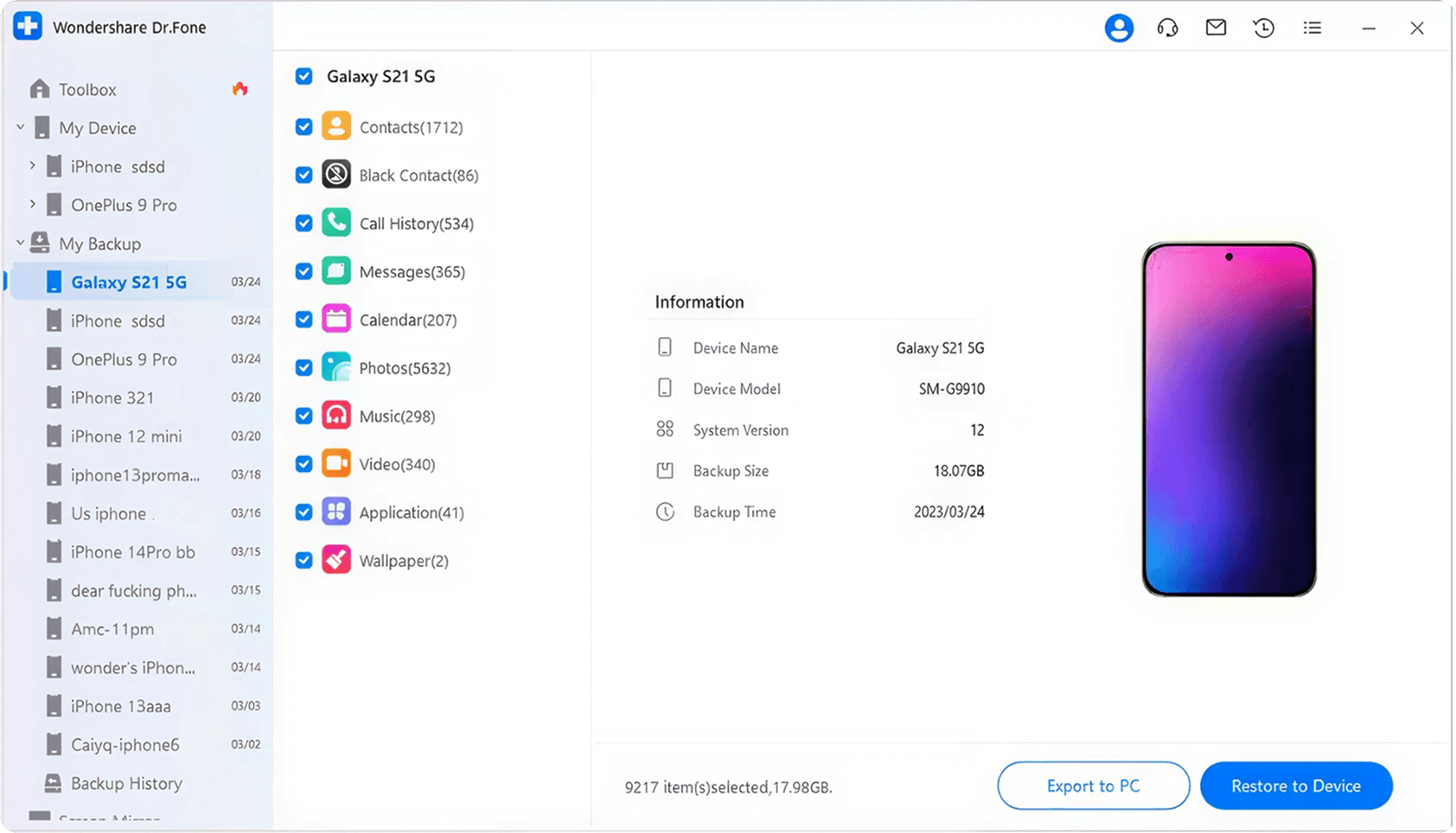1456x833 pixels.
Task: Open the user account profile icon
Action: pyautogui.click(x=1119, y=28)
